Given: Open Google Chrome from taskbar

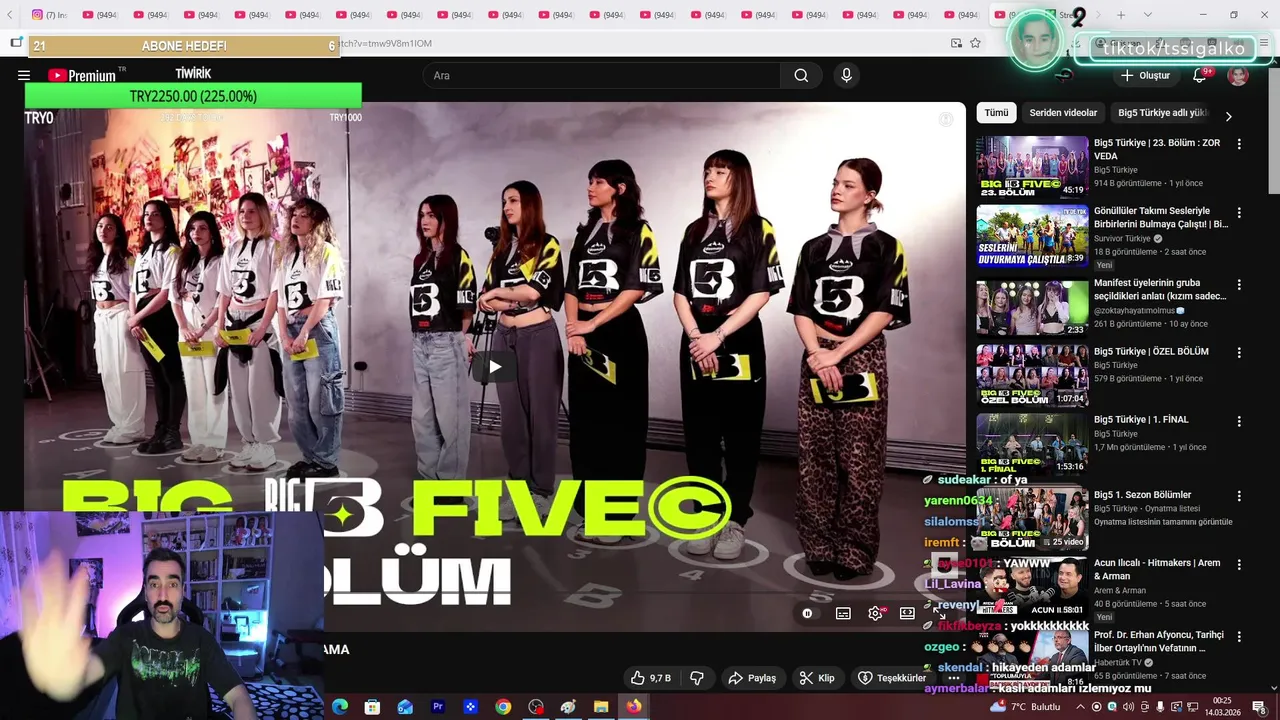Looking at the screenshot, I should [x=503, y=707].
